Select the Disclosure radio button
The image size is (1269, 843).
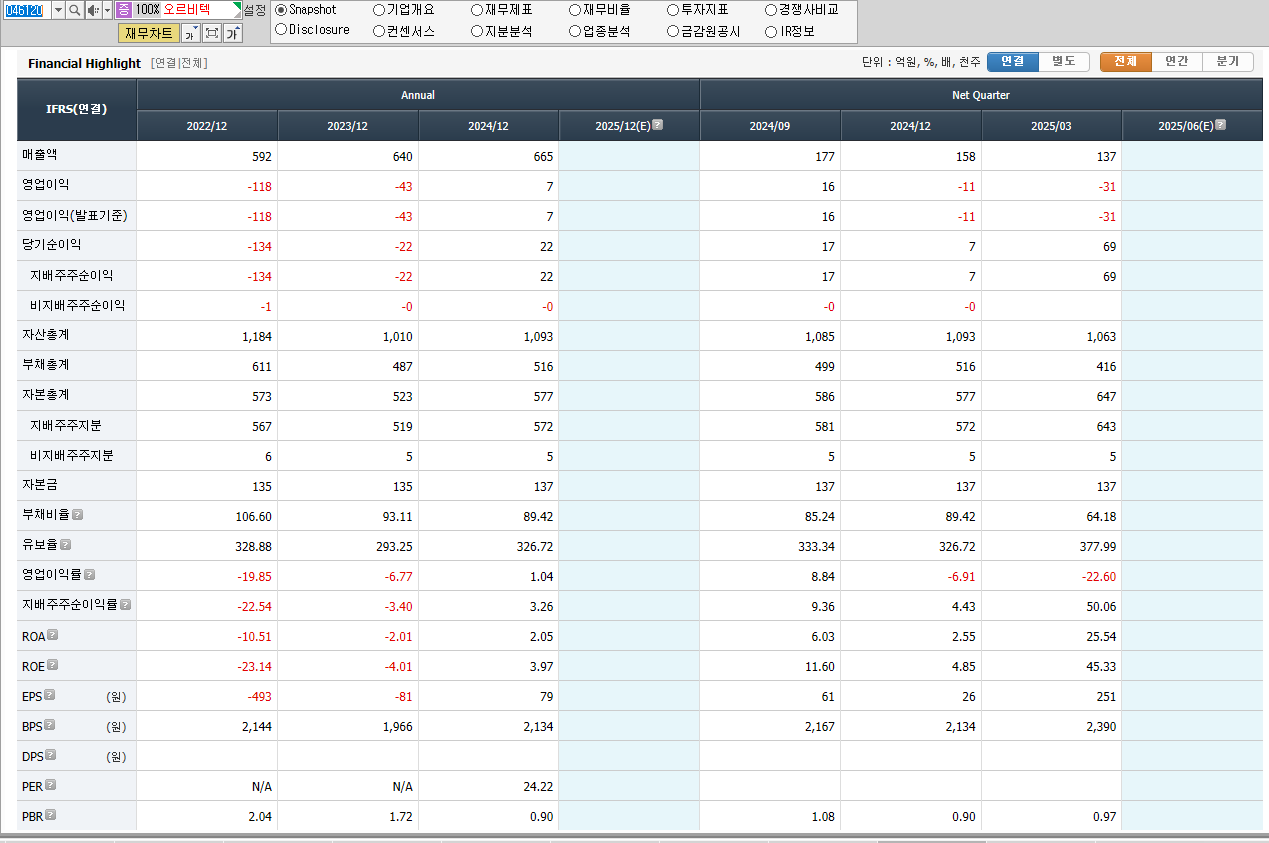(281, 30)
